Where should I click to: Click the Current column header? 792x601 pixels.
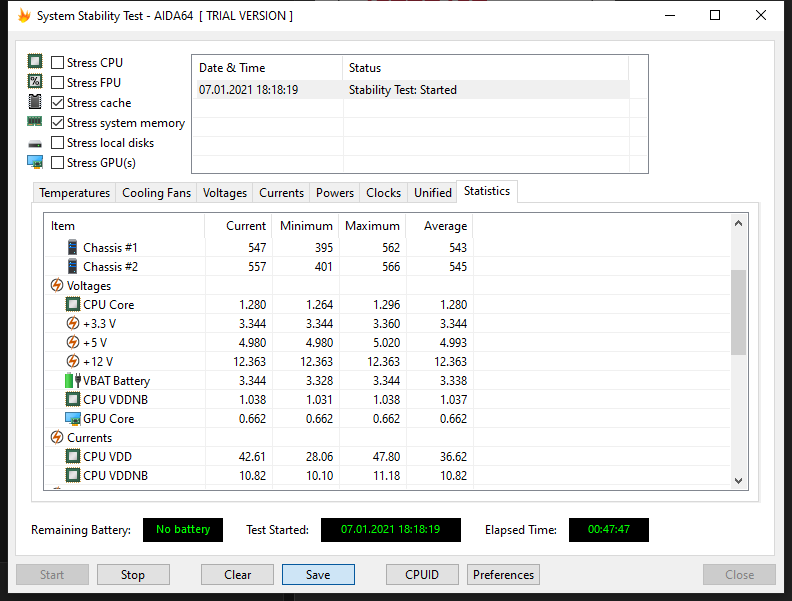[238, 226]
